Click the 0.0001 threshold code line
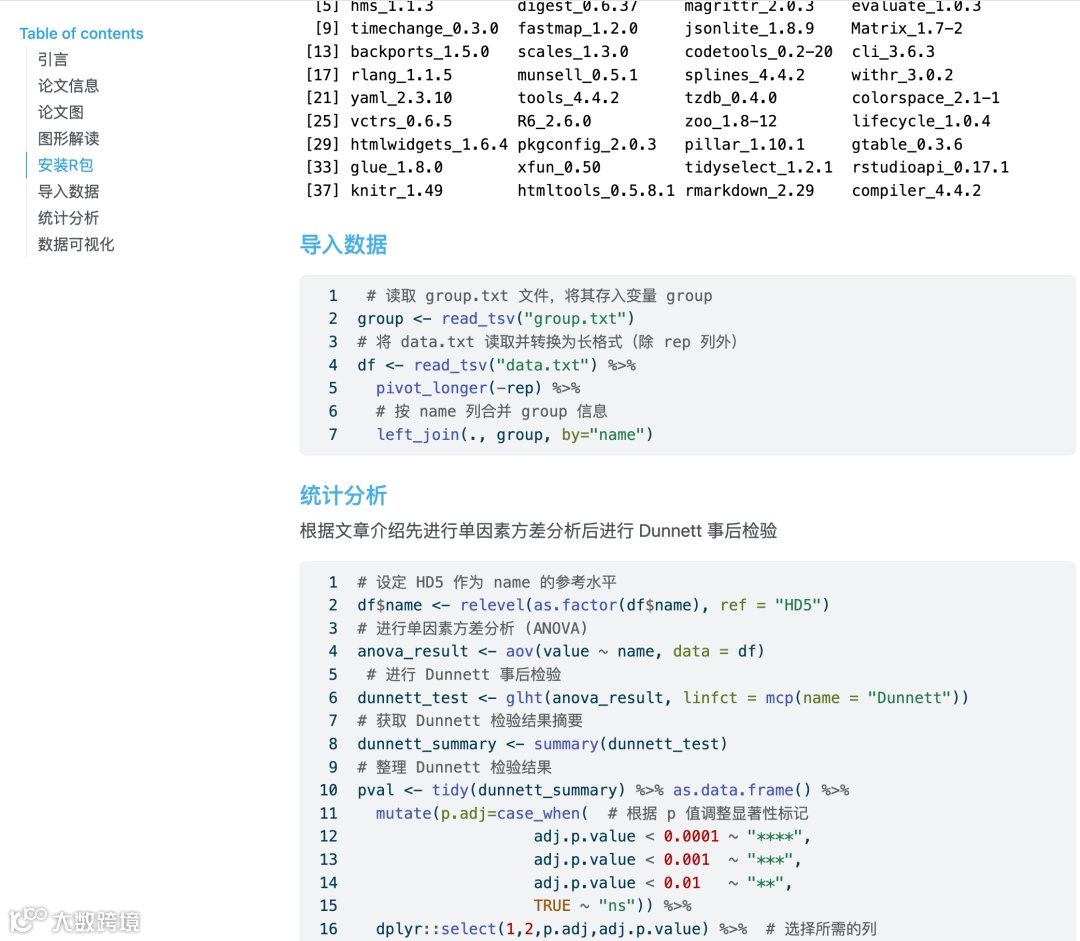 [x=672, y=836]
